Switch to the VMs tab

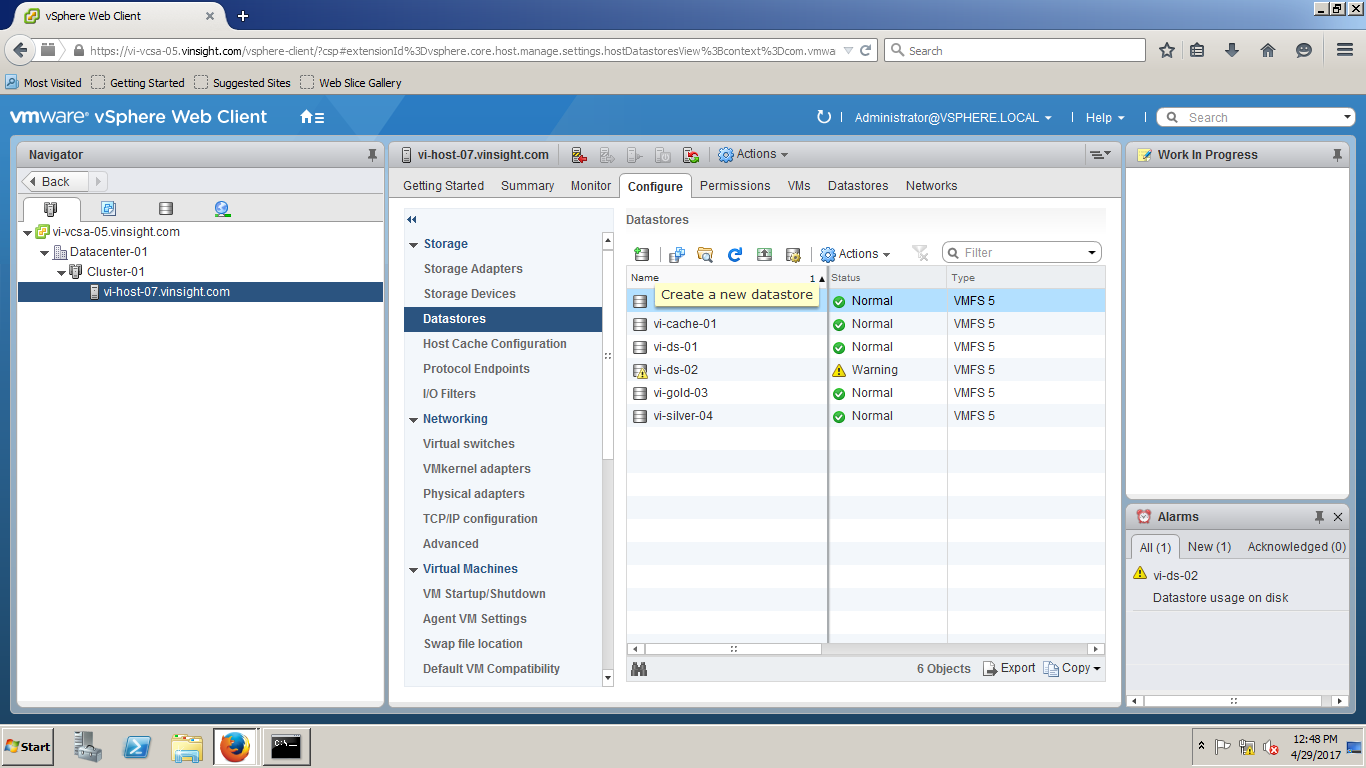pos(799,186)
